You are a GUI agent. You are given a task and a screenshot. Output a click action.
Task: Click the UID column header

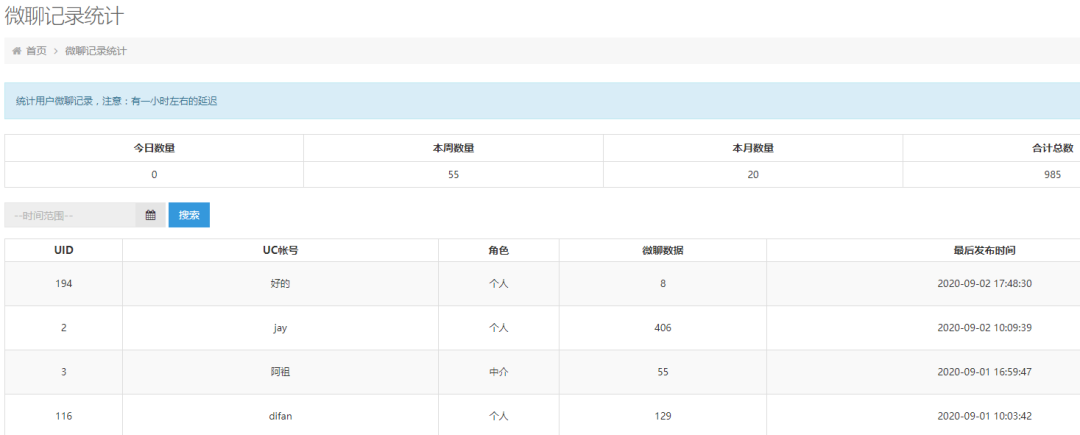[x=63, y=251]
